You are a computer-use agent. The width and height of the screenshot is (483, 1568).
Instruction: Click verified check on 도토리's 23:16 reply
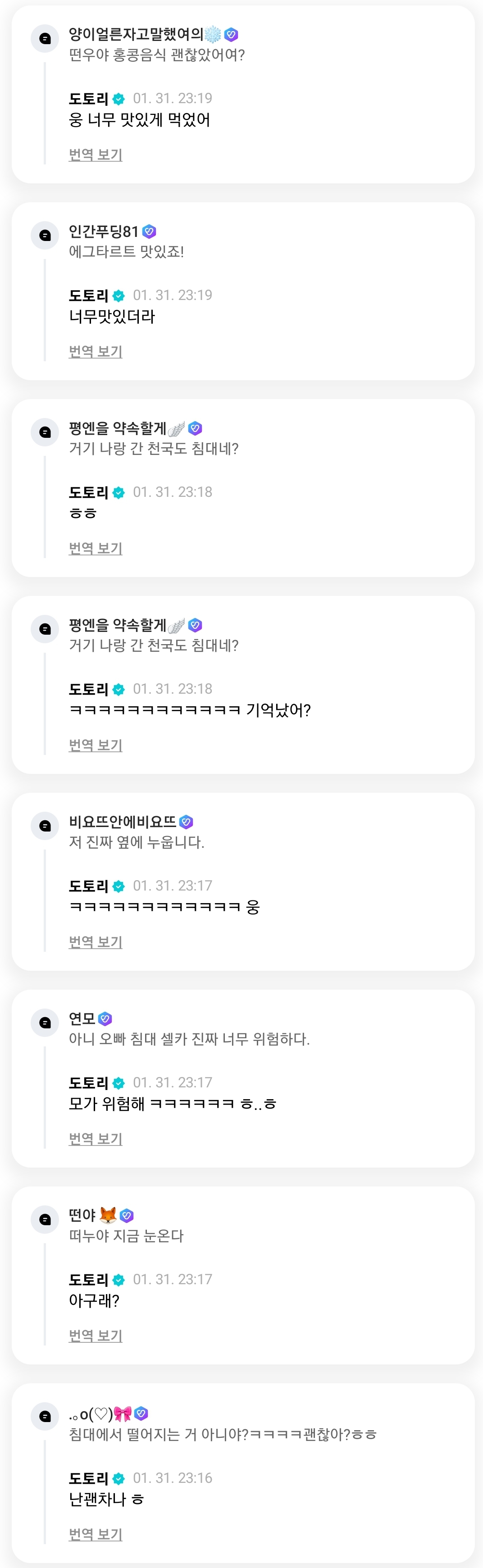click(x=119, y=1478)
